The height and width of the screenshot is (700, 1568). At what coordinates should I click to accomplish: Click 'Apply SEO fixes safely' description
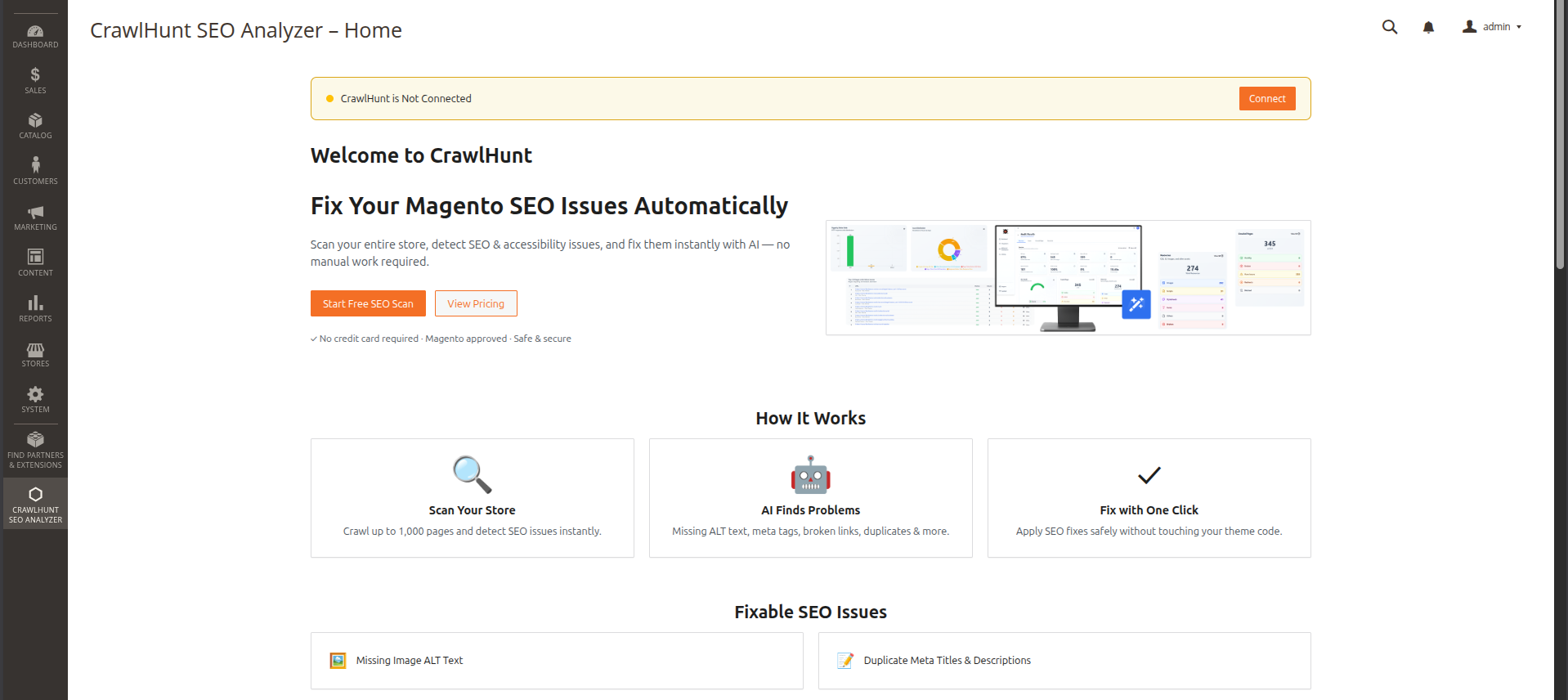[x=1149, y=532]
